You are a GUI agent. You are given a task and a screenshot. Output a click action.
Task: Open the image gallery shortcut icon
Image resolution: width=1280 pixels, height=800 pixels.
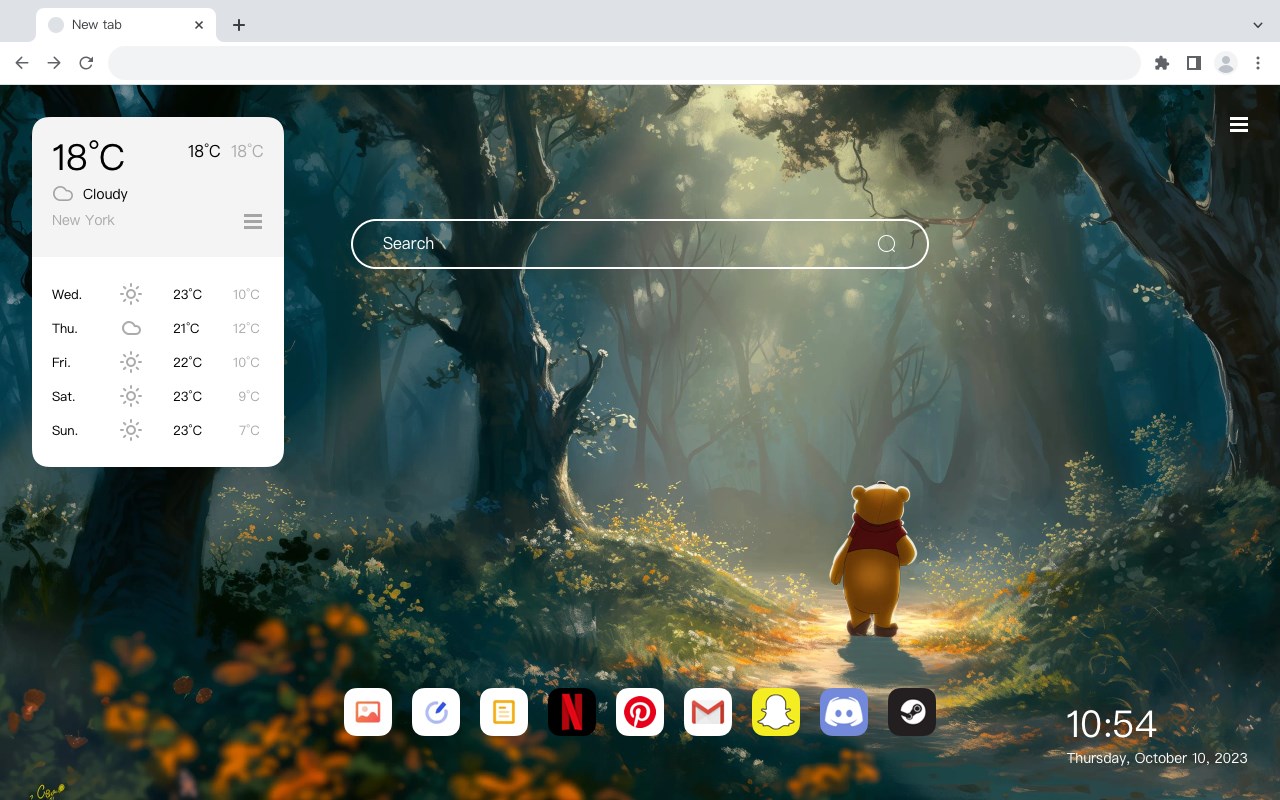[x=368, y=712]
